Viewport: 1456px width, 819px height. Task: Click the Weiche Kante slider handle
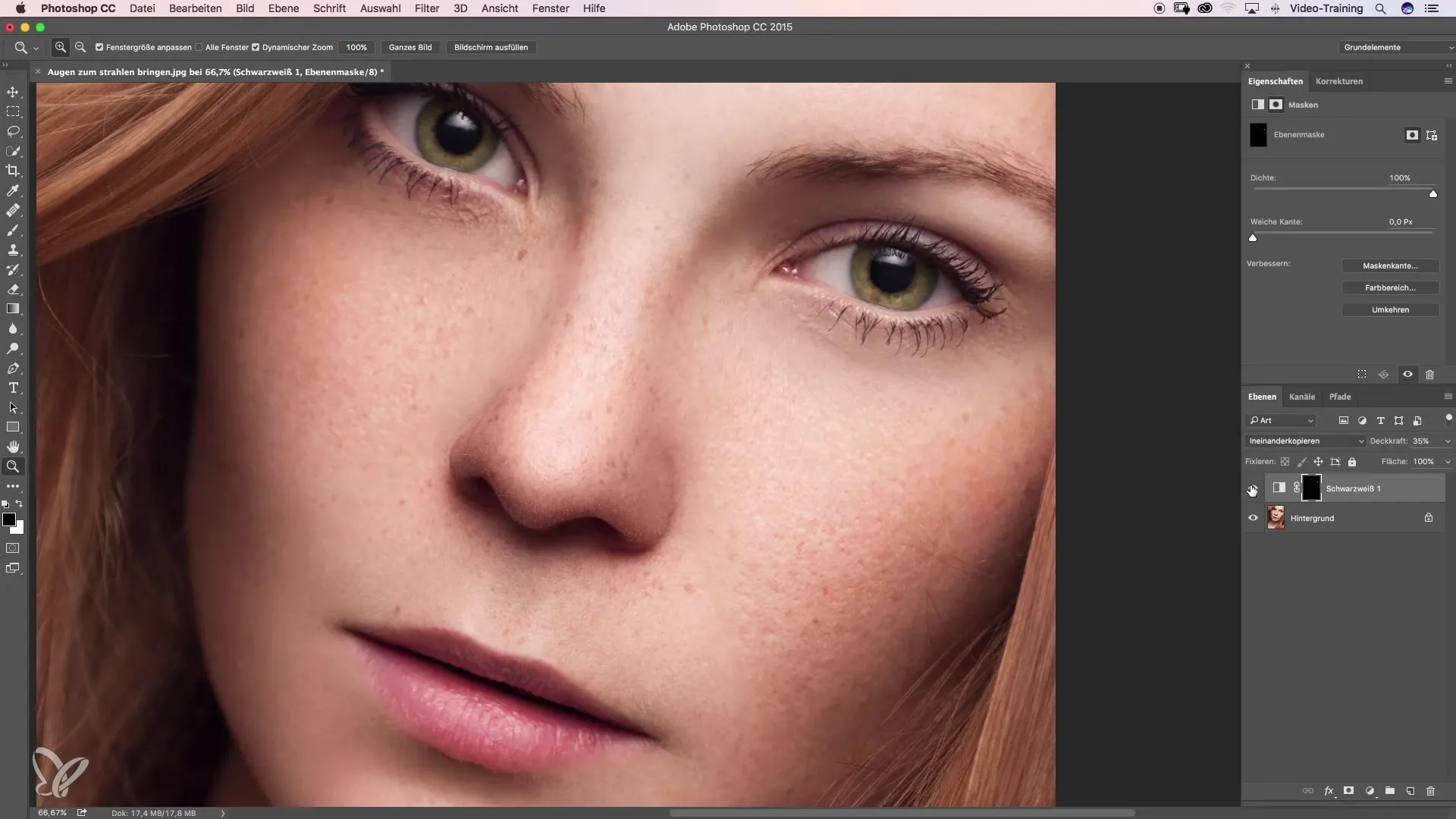(x=1253, y=238)
